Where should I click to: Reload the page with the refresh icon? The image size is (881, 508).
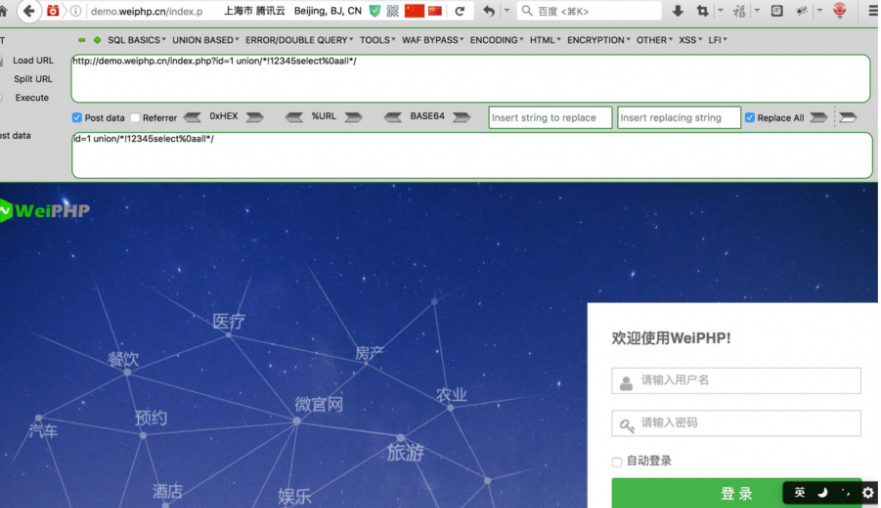(x=460, y=11)
